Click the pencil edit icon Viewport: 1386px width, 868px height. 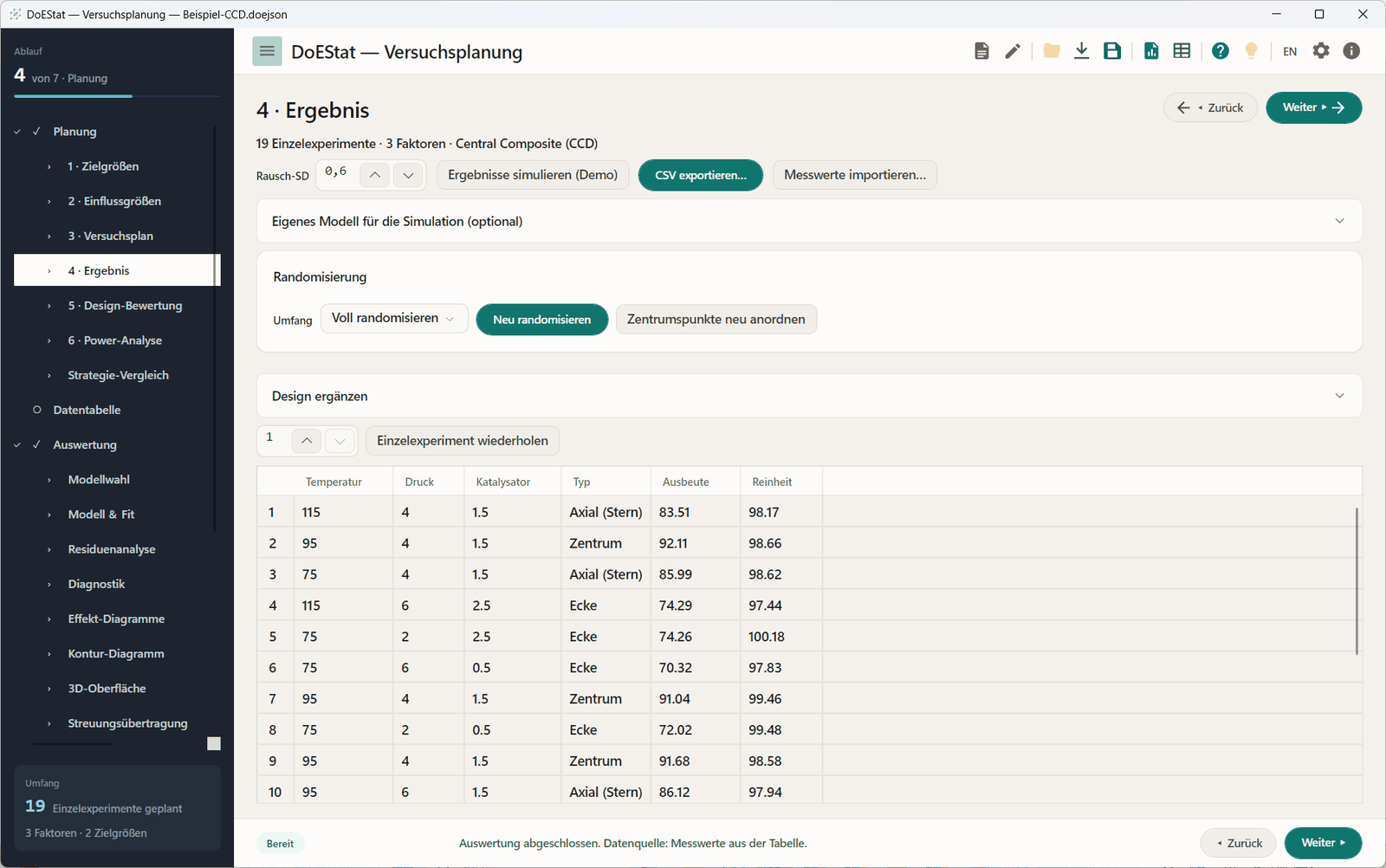[1013, 51]
